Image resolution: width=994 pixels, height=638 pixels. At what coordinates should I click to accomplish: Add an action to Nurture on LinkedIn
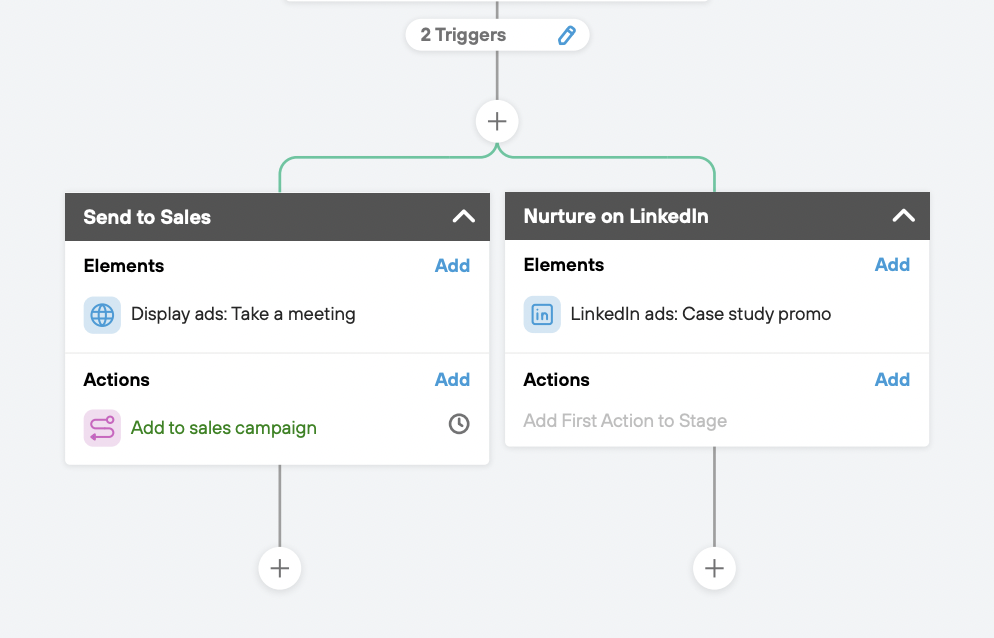click(x=892, y=379)
